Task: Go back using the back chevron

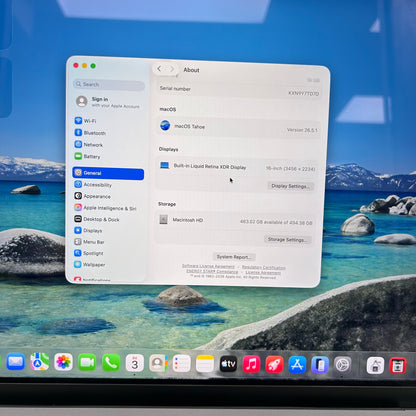Action: click(x=159, y=69)
